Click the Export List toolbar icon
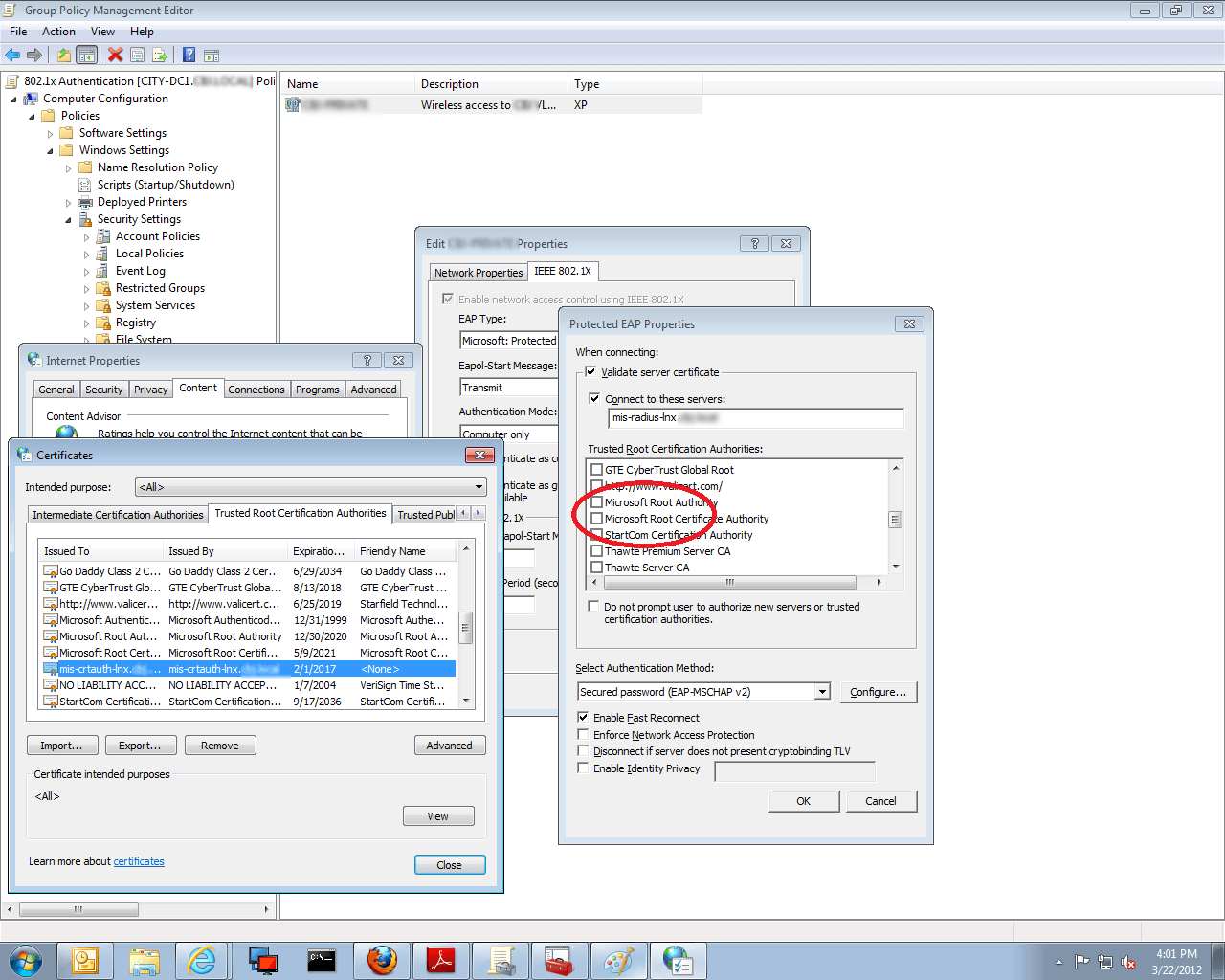Screen dimensions: 1225x980 point(160,55)
